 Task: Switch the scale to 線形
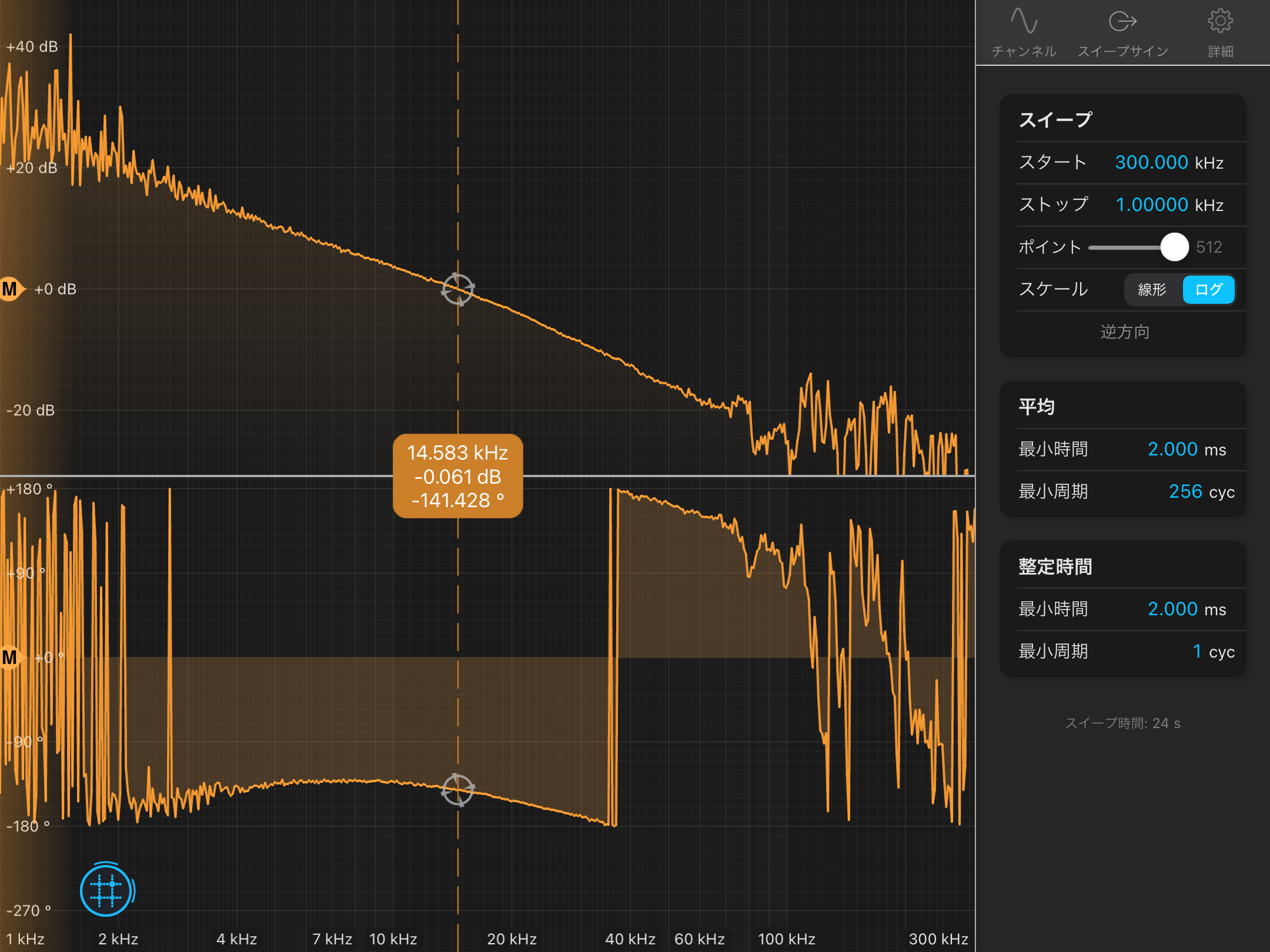point(1152,290)
